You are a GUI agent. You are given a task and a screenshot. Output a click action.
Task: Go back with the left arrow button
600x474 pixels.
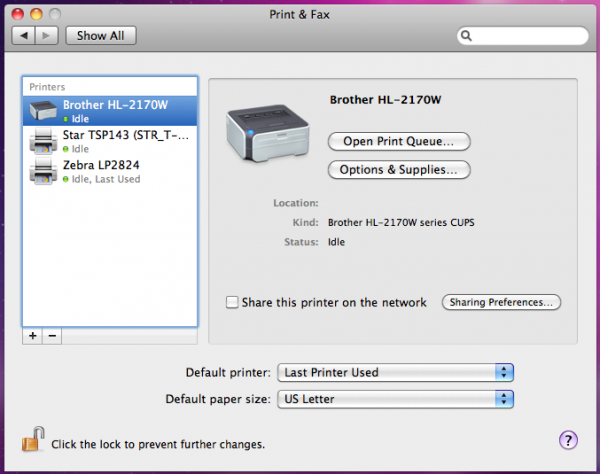coord(24,36)
